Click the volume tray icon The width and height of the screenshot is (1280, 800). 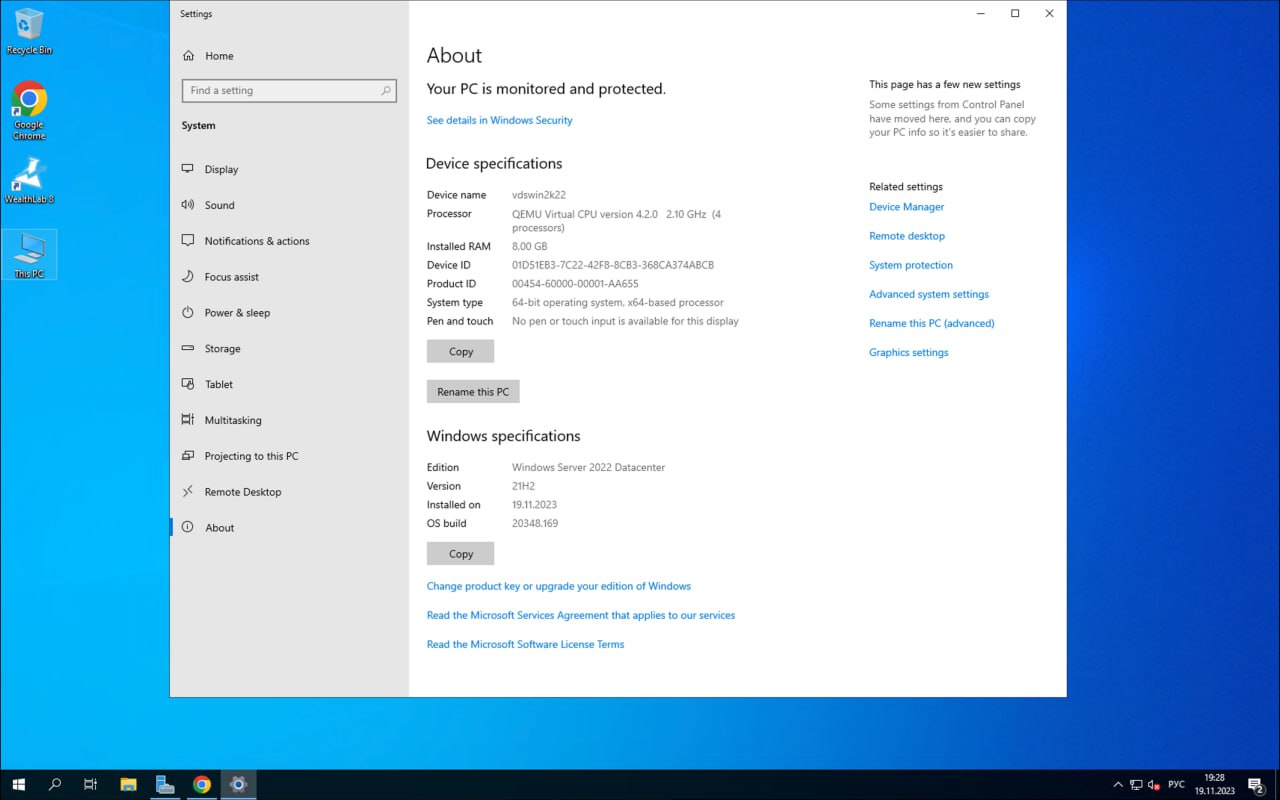click(x=1154, y=785)
